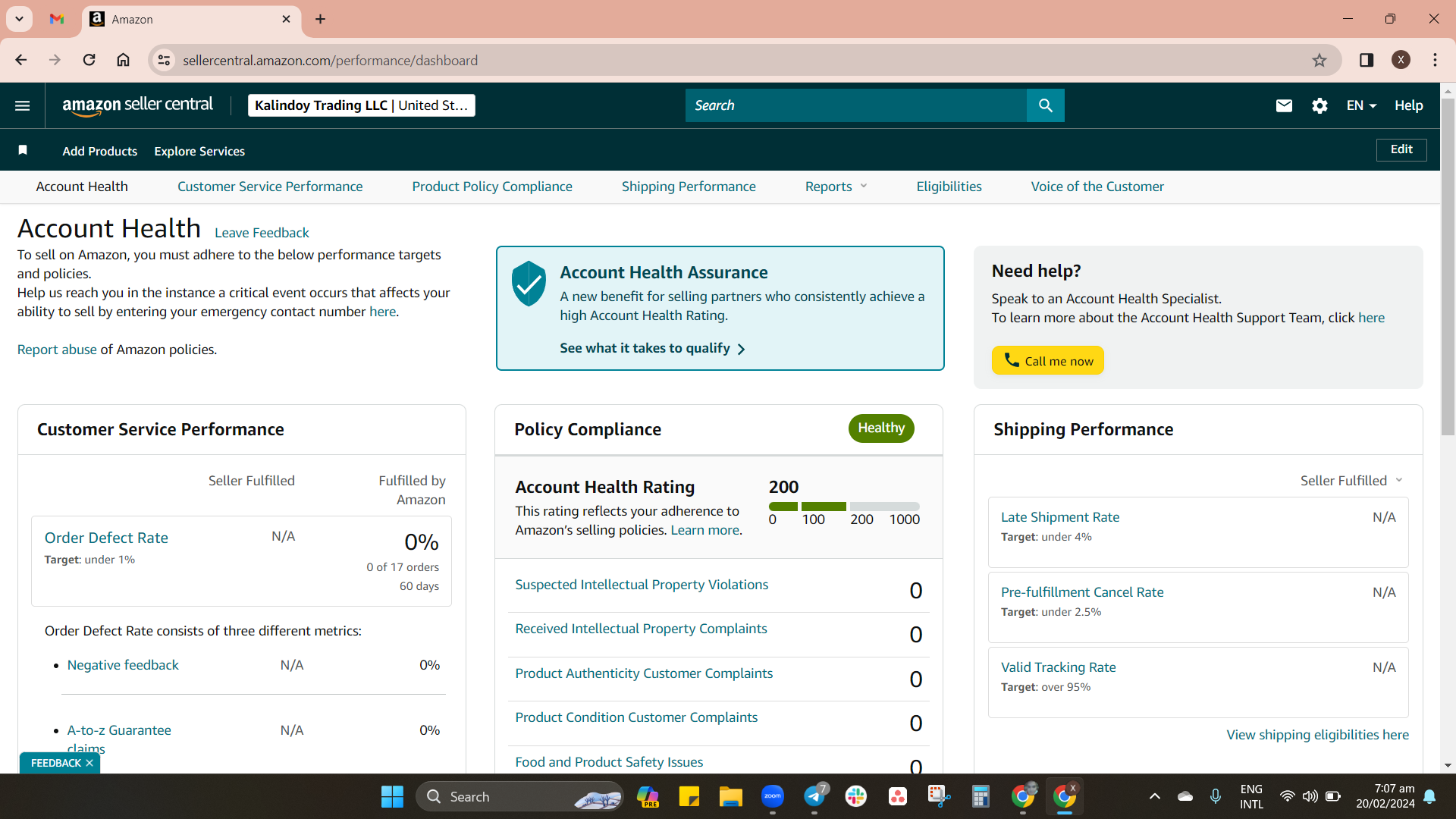1456x819 pixels.
Task: View Suspected Intellectual Property Violations
Action: (x=642, y=585)
